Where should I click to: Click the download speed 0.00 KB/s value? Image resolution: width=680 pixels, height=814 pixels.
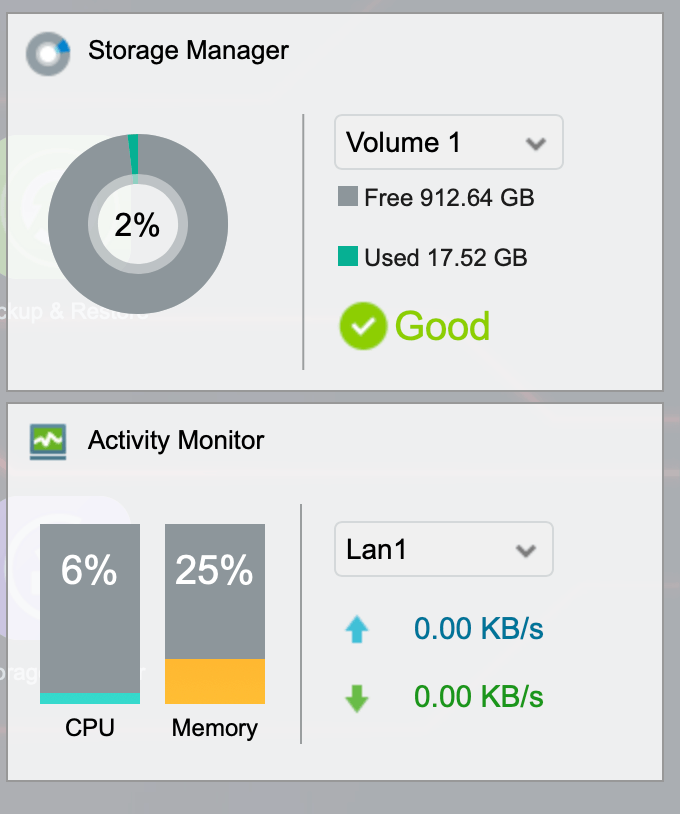pos(479,697)
